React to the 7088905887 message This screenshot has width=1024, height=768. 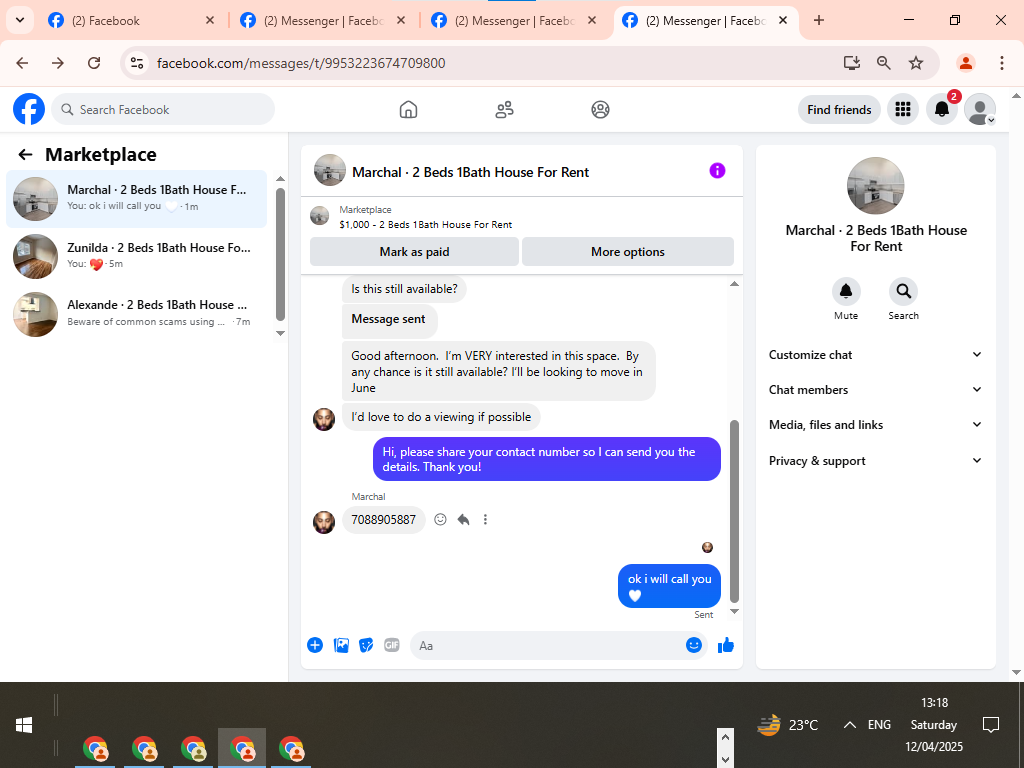click(x=440, y=519)
